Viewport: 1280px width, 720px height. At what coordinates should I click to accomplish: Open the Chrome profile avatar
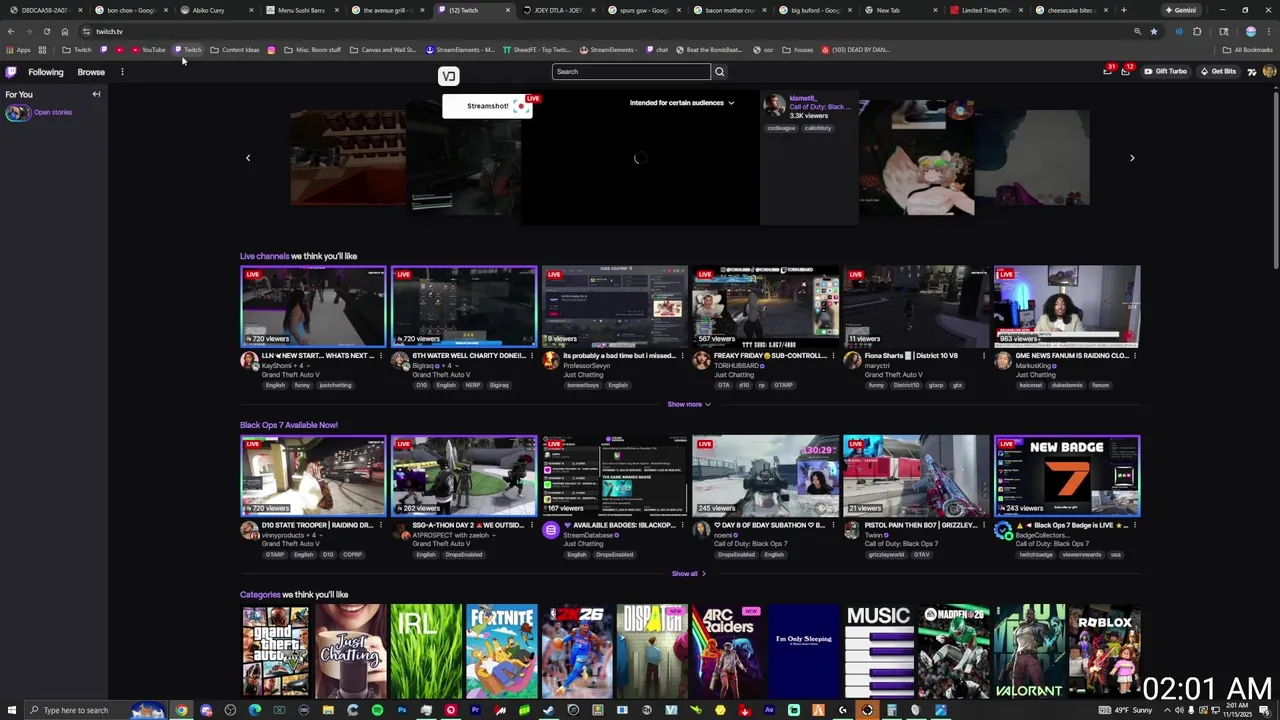point(1250,31)
